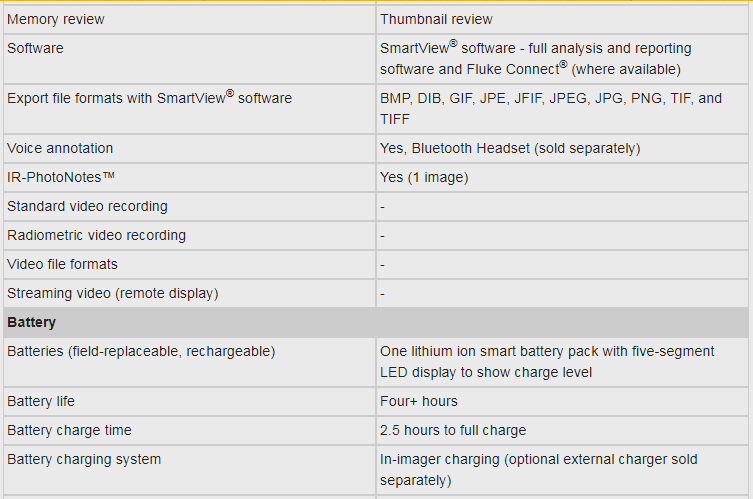Click the "IR-PhotoNotes" row label

tap(62, 177)
